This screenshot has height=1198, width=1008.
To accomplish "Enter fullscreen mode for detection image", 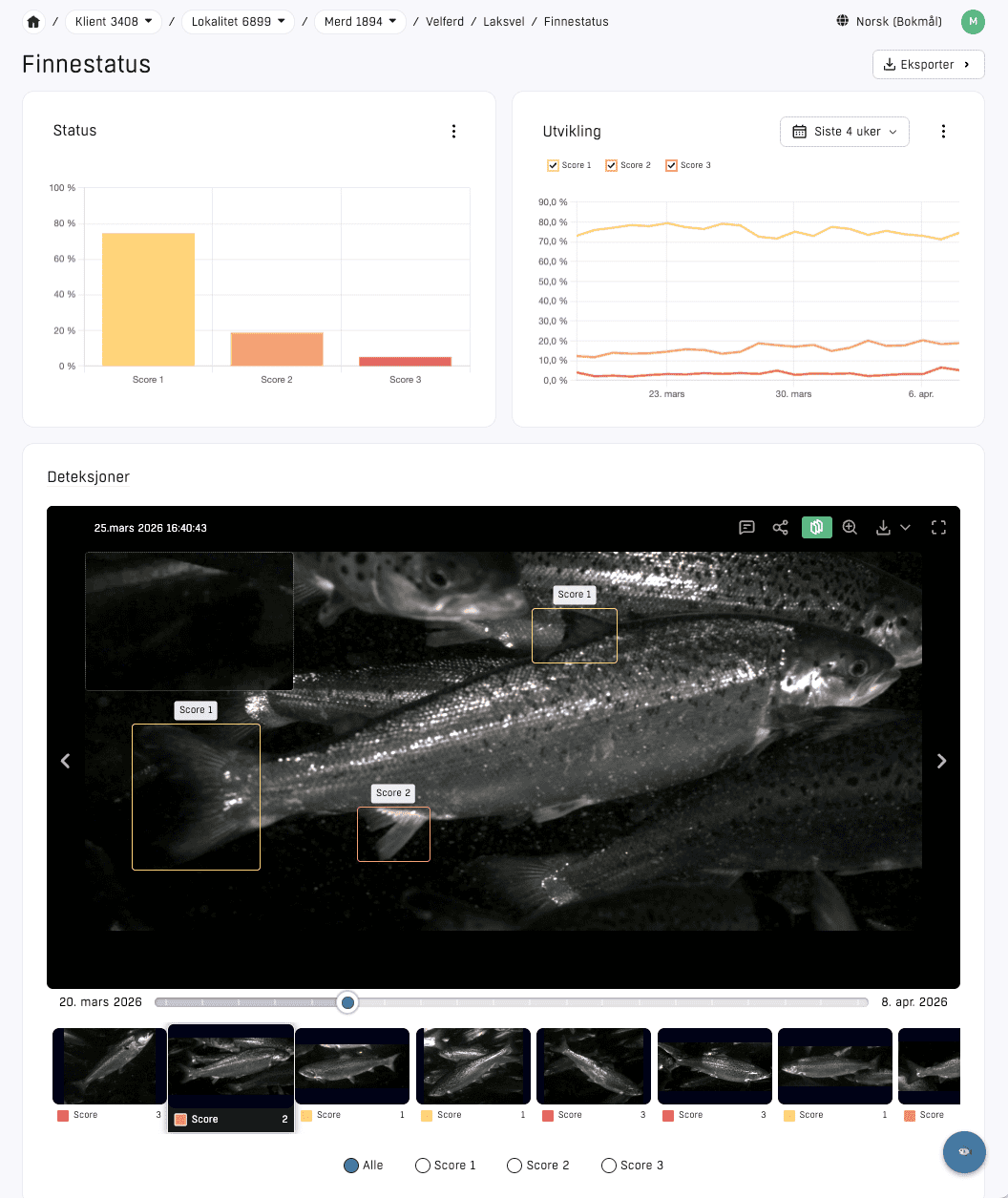I will click(938, 528).
